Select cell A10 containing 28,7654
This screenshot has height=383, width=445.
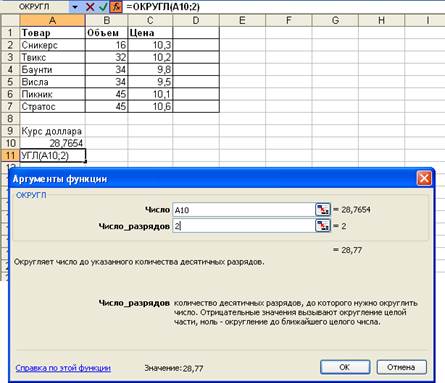click(52, 143)
